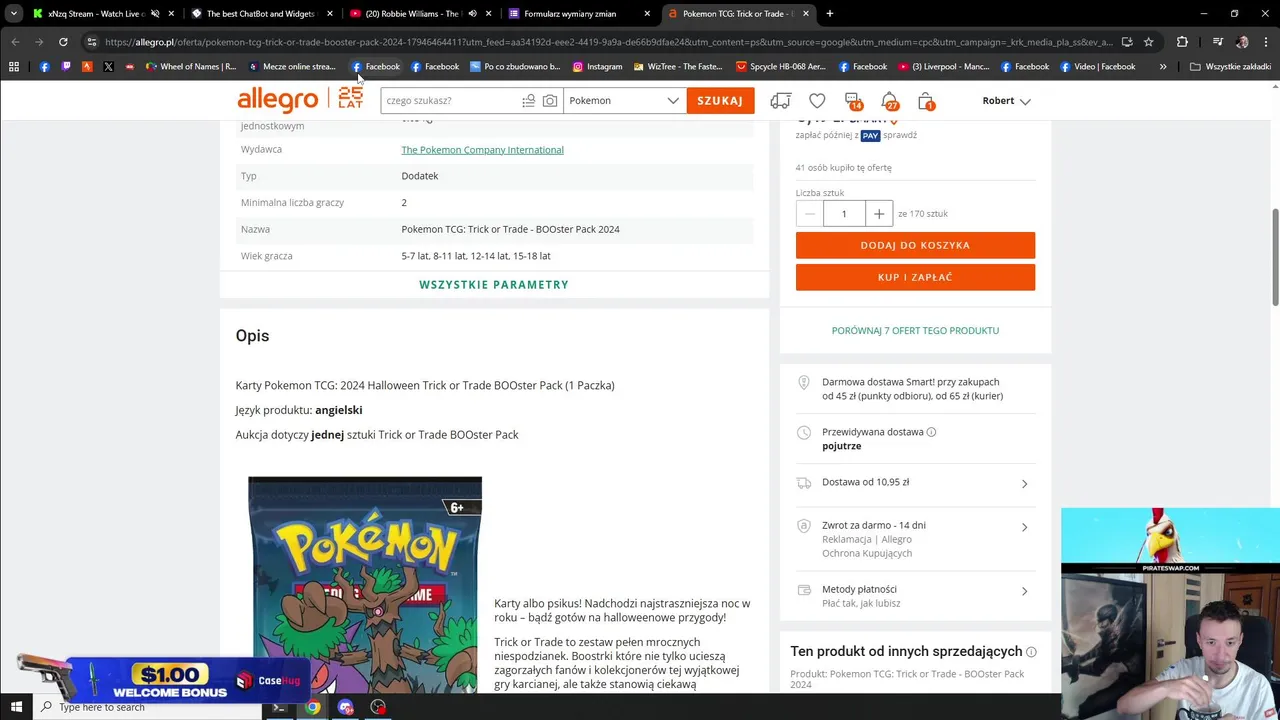Show more bookmarks with the chevron
Screen dimensions: 1280x720
[x=1163, y=67]
